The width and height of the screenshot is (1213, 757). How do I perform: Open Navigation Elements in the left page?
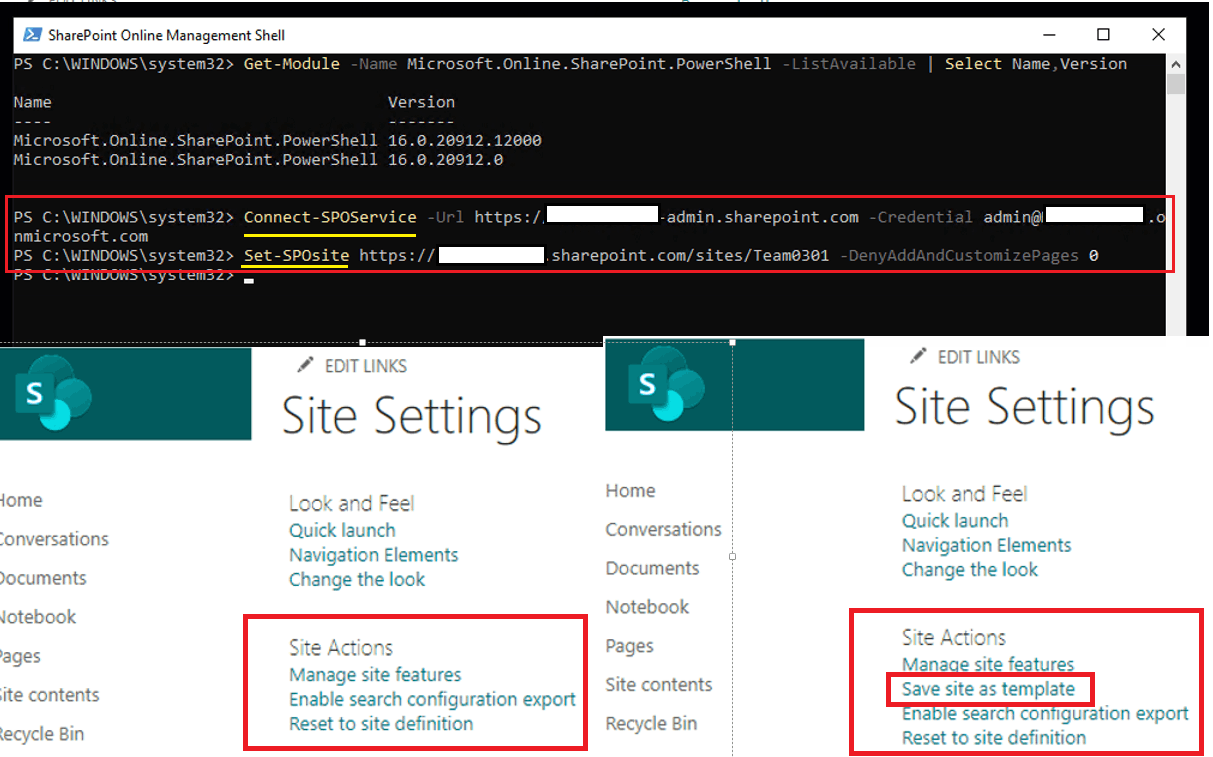(x=374, y=555)
